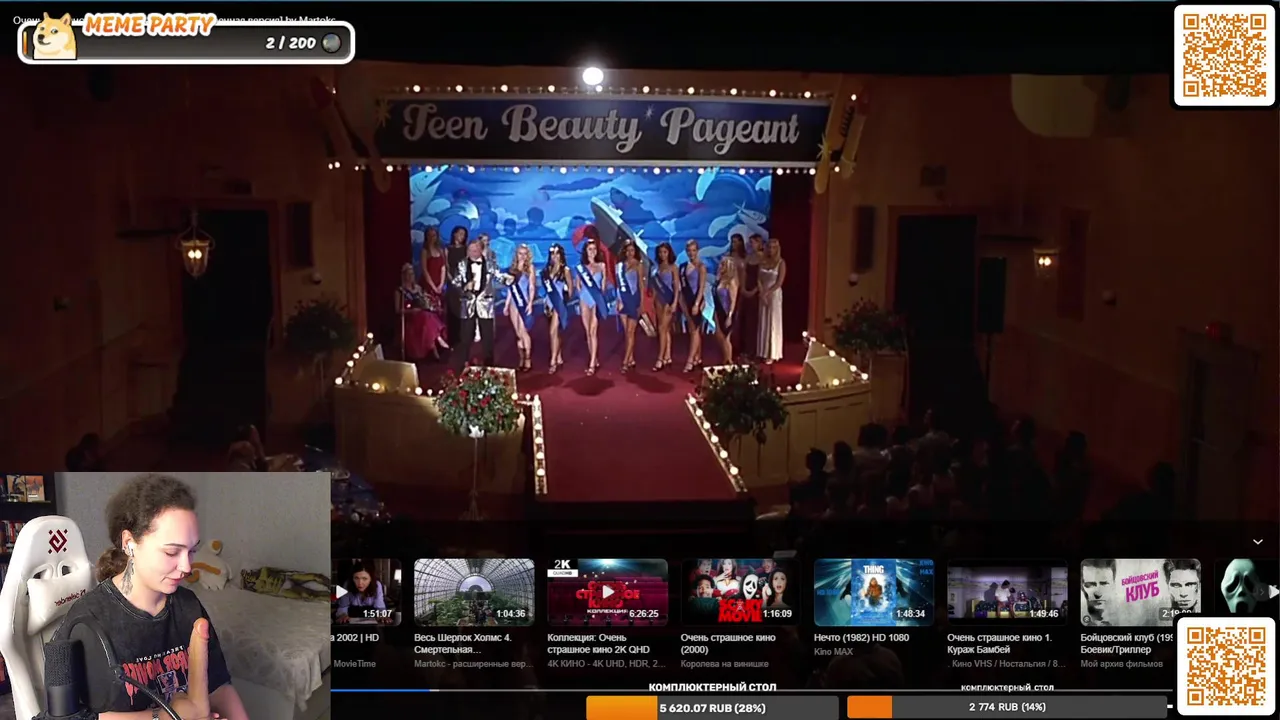Open the 1:51:07 video thumbnail
Screen dimensions: 1280x720
pos(366,592)
